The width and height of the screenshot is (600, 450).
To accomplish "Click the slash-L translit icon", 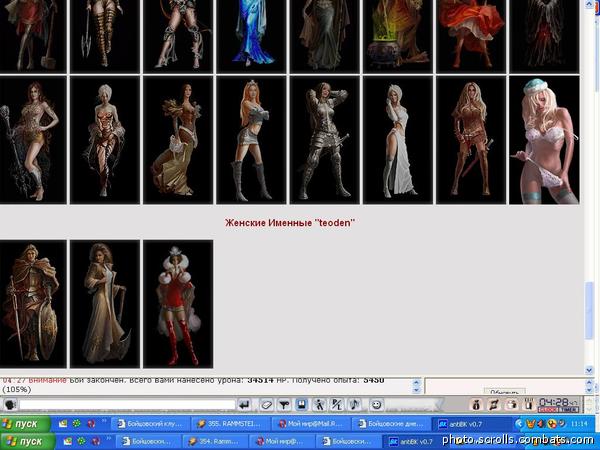I will 337,404.
